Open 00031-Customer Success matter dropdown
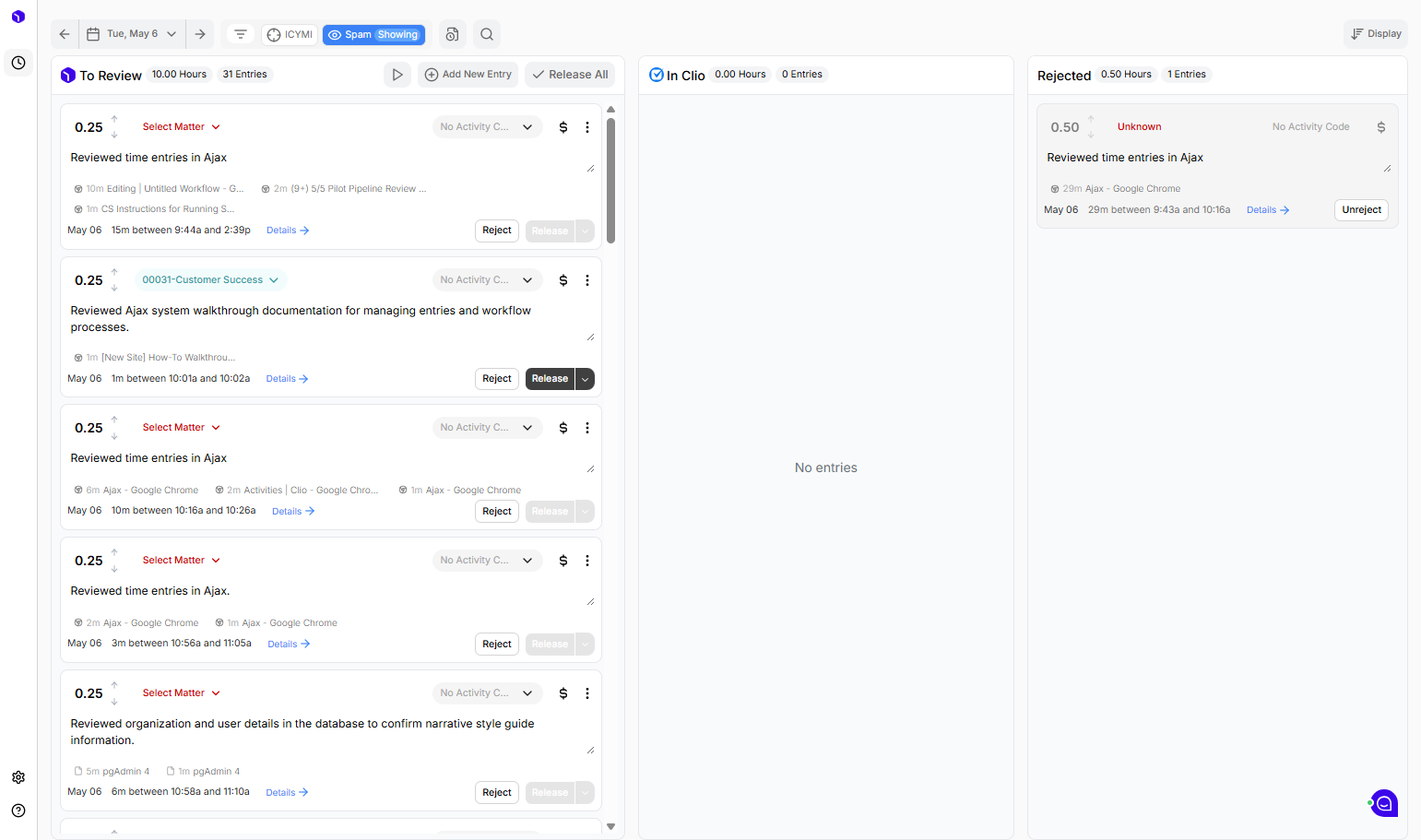1421x840 pixels. click(210, 280)
